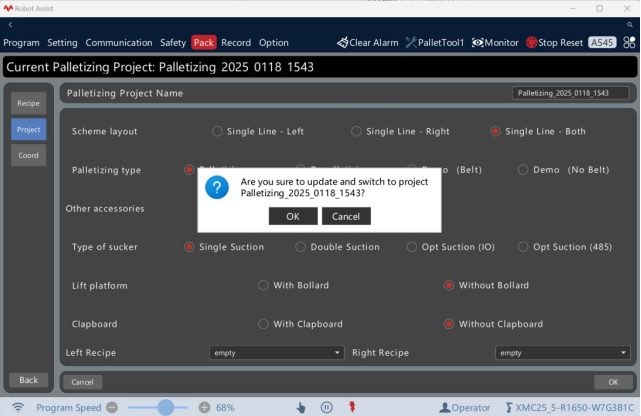Open the apps grid icon
Viewport: 641px width, 416px height.
click(629, 42)
